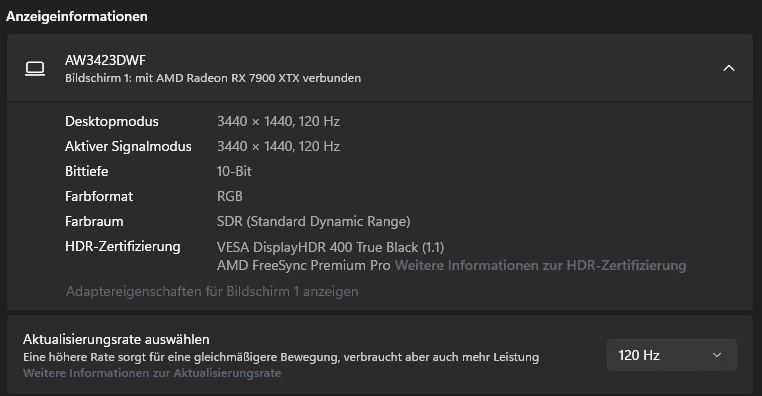Collapse the AW3423DWF display details section
Screen dimensions: 762x396
(x=728, y=69)
